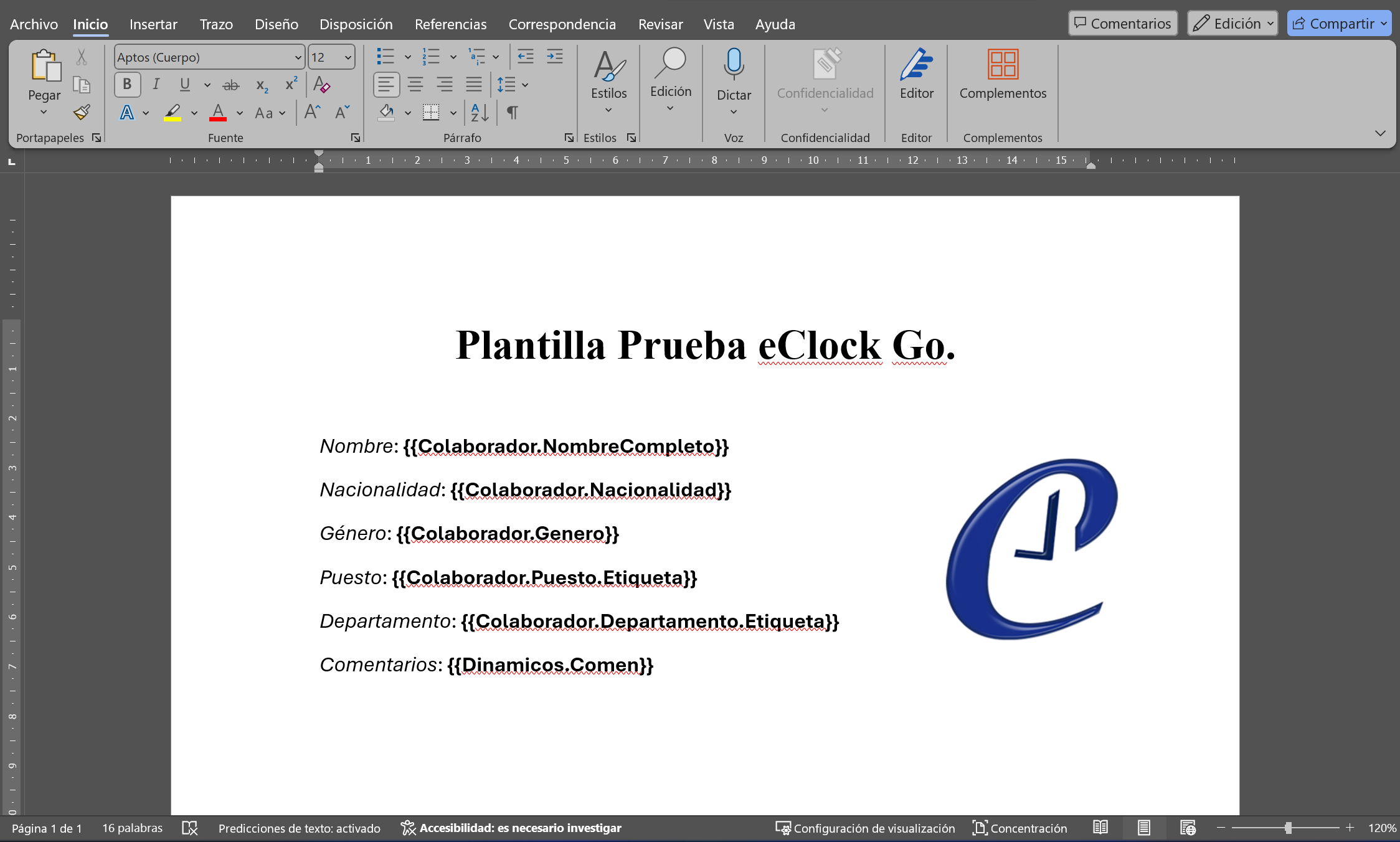This screenshot has width=1400, height=842.
Task: Increase font size with A-up icon
Action: coord(312,113)
